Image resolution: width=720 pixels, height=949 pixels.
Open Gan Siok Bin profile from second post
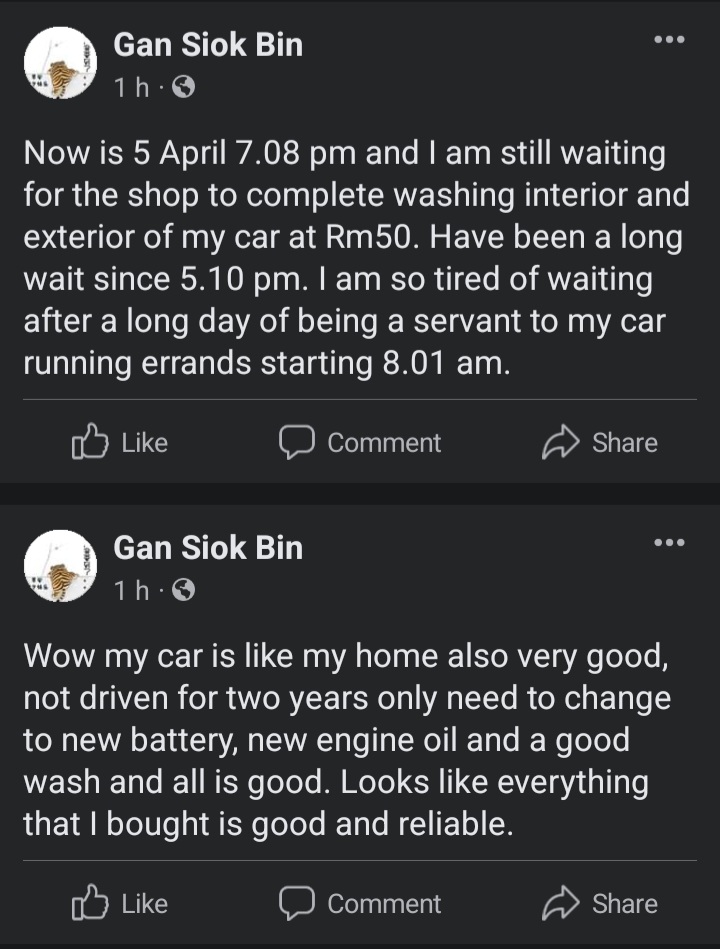pyautogui.click(x=208, y=547)
